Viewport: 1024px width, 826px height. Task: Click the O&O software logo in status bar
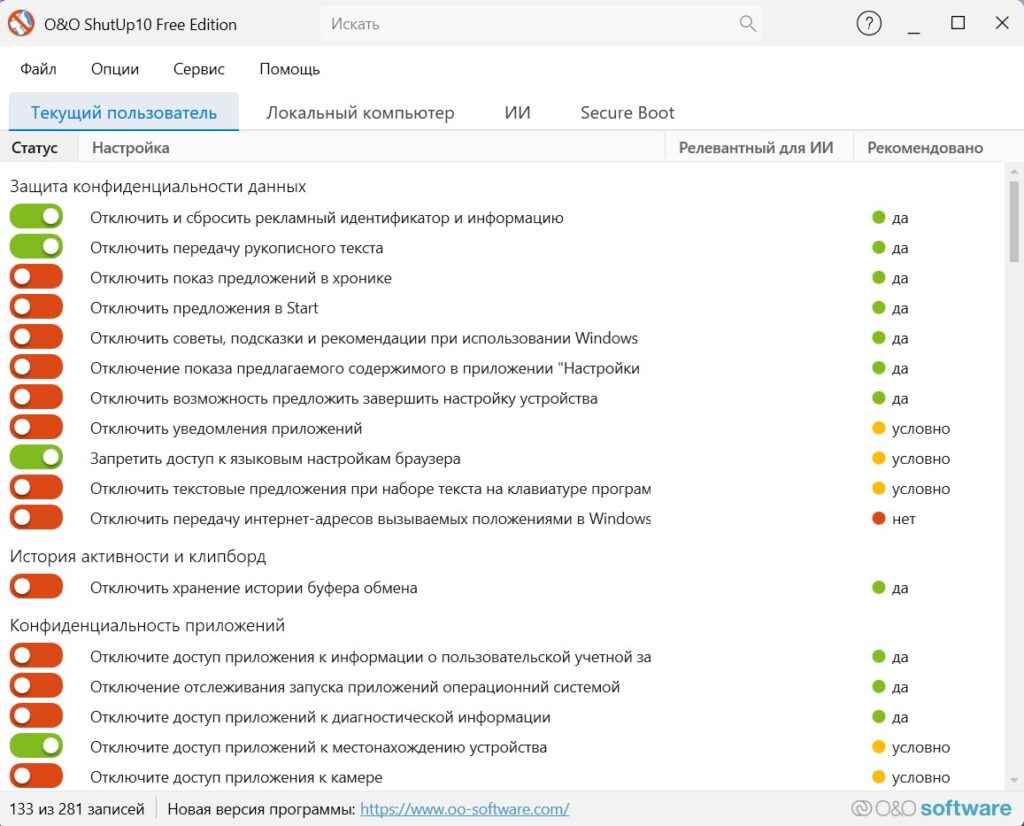pyautogui.click(x=932, y=808)
